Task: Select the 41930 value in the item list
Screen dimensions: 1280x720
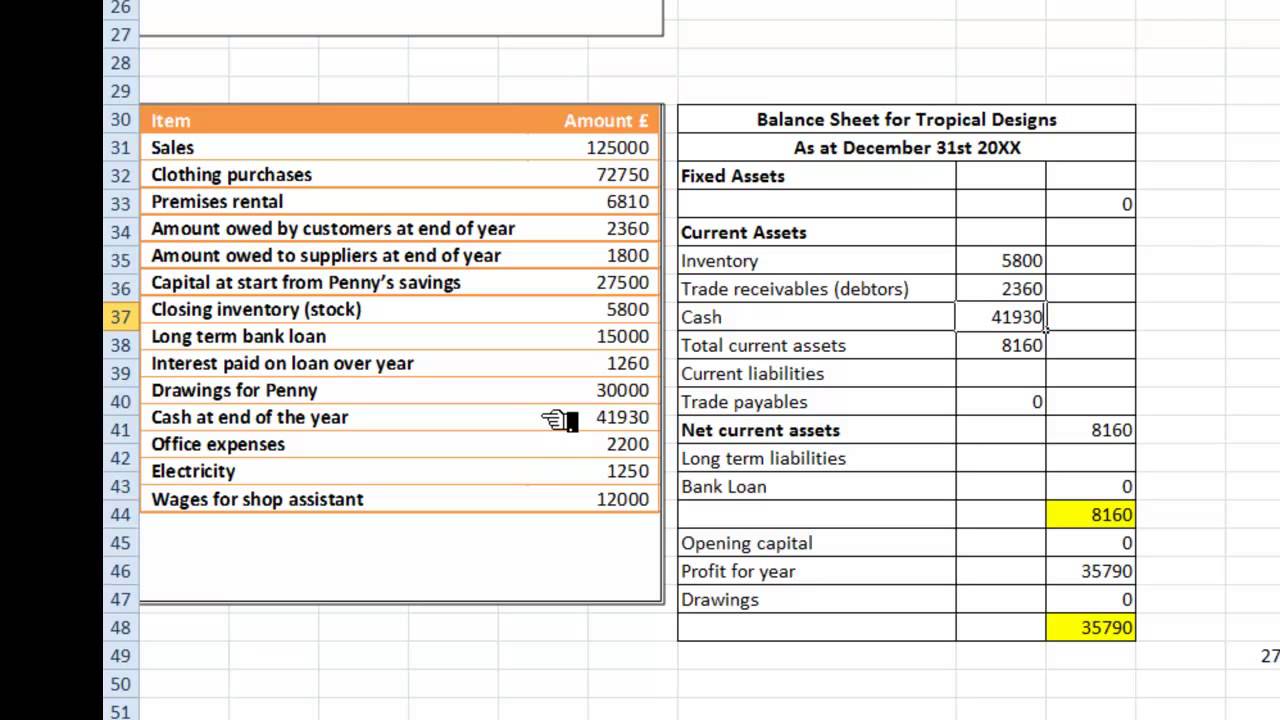Action: coord(622,417)
